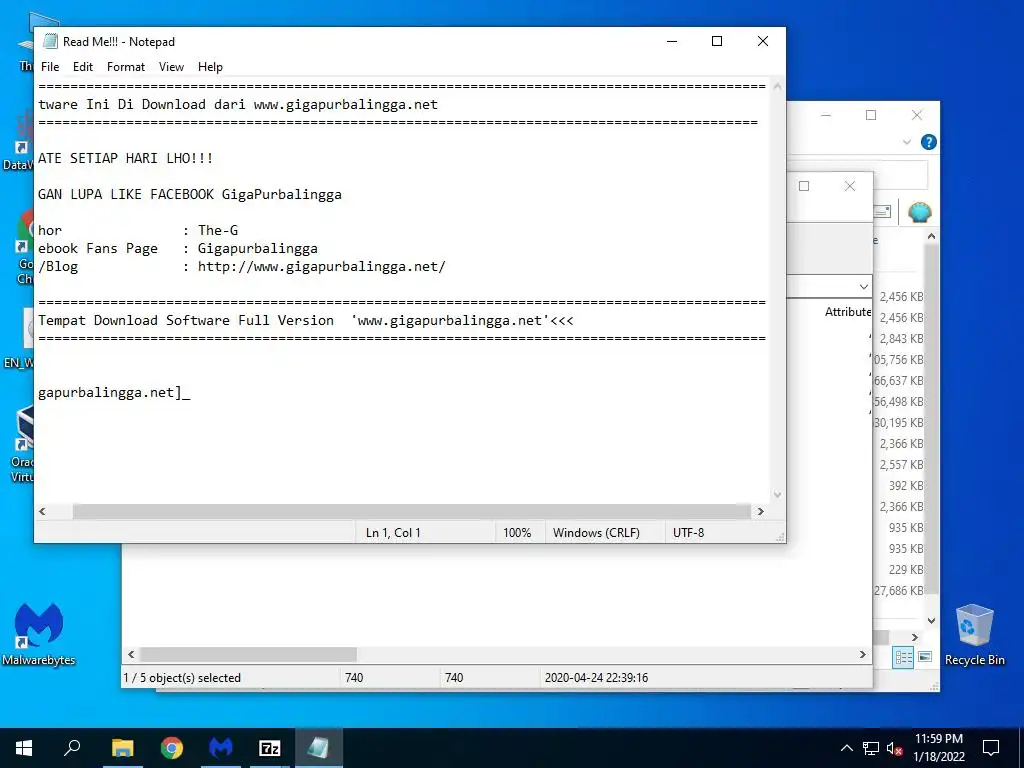The image size is (1024, 768).
Task: Click the '2,843 KB' size entry
Action: point(901,339)
